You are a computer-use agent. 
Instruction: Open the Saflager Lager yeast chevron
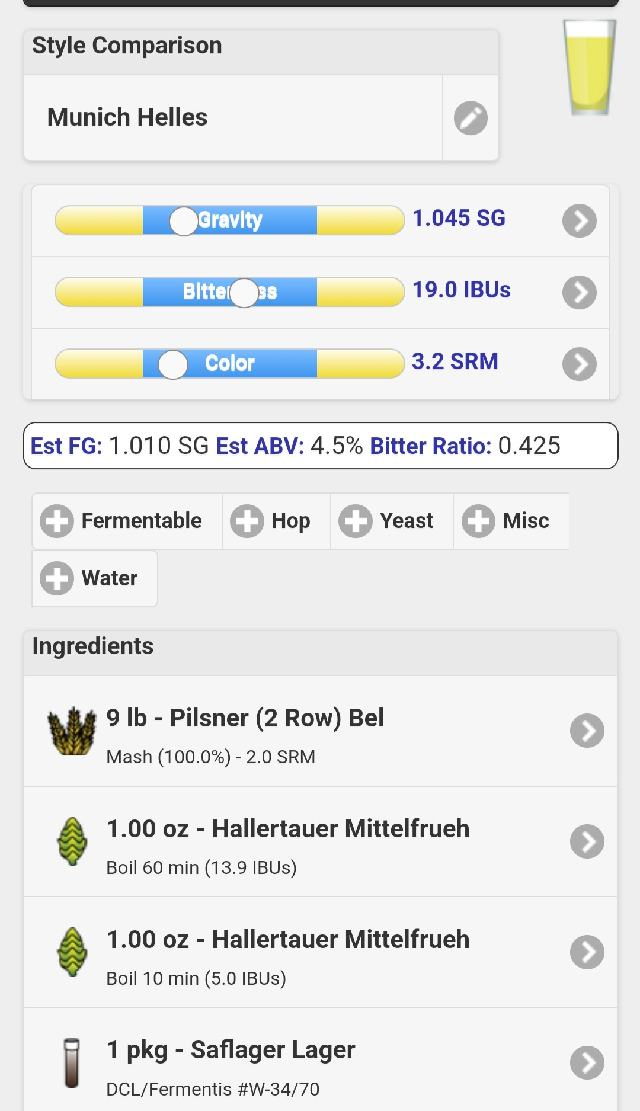point(587,1063)
